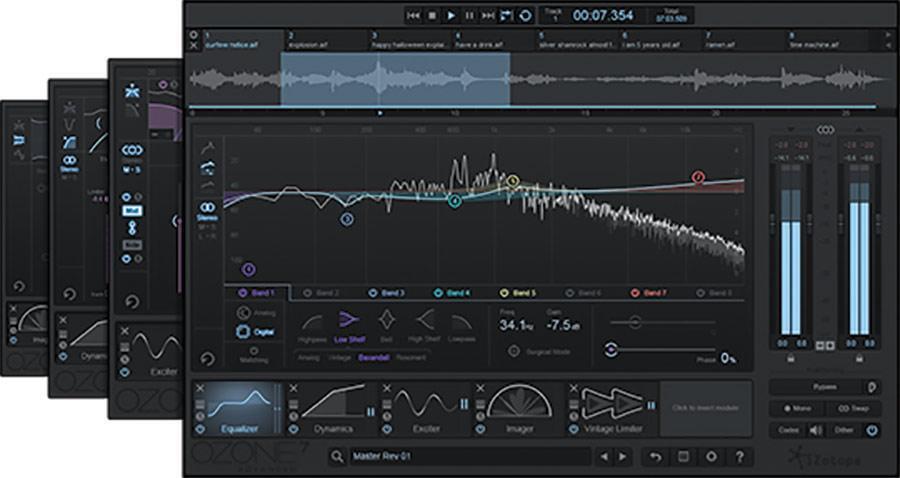
Task: Select track 1 tab in track list
Action: pos(243,40)
